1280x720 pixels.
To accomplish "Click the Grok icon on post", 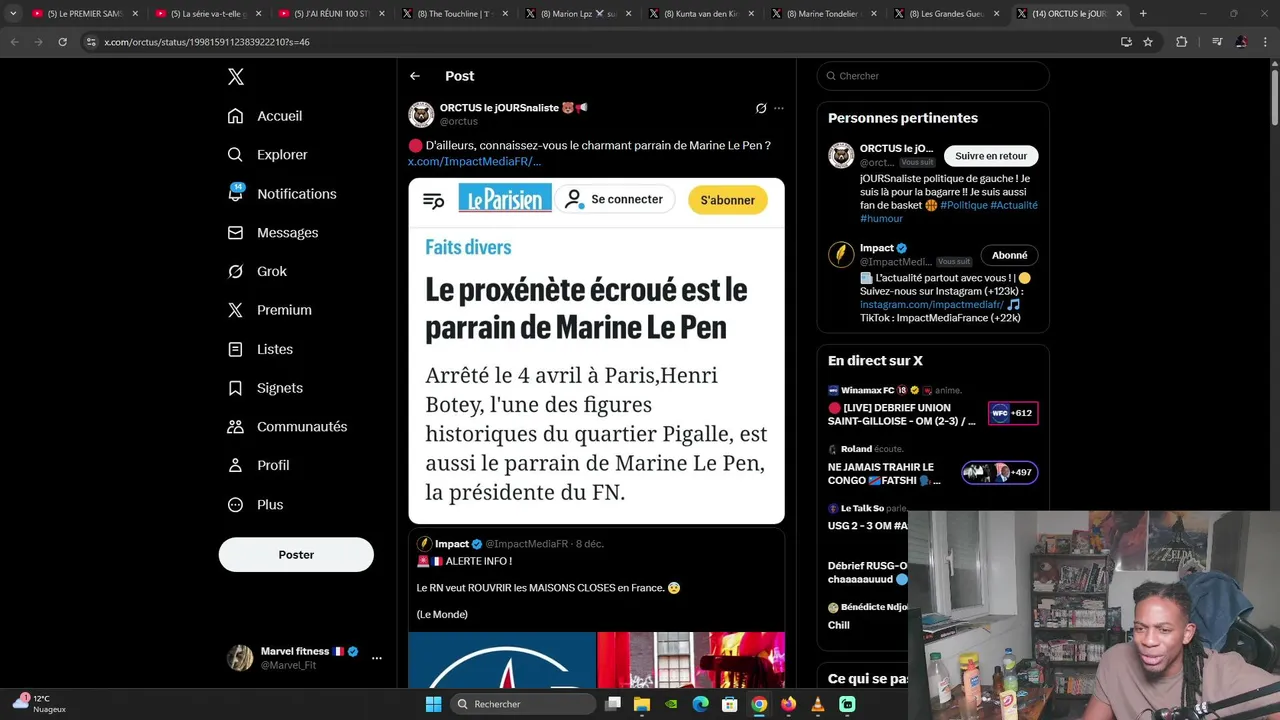I will point(761,108).
